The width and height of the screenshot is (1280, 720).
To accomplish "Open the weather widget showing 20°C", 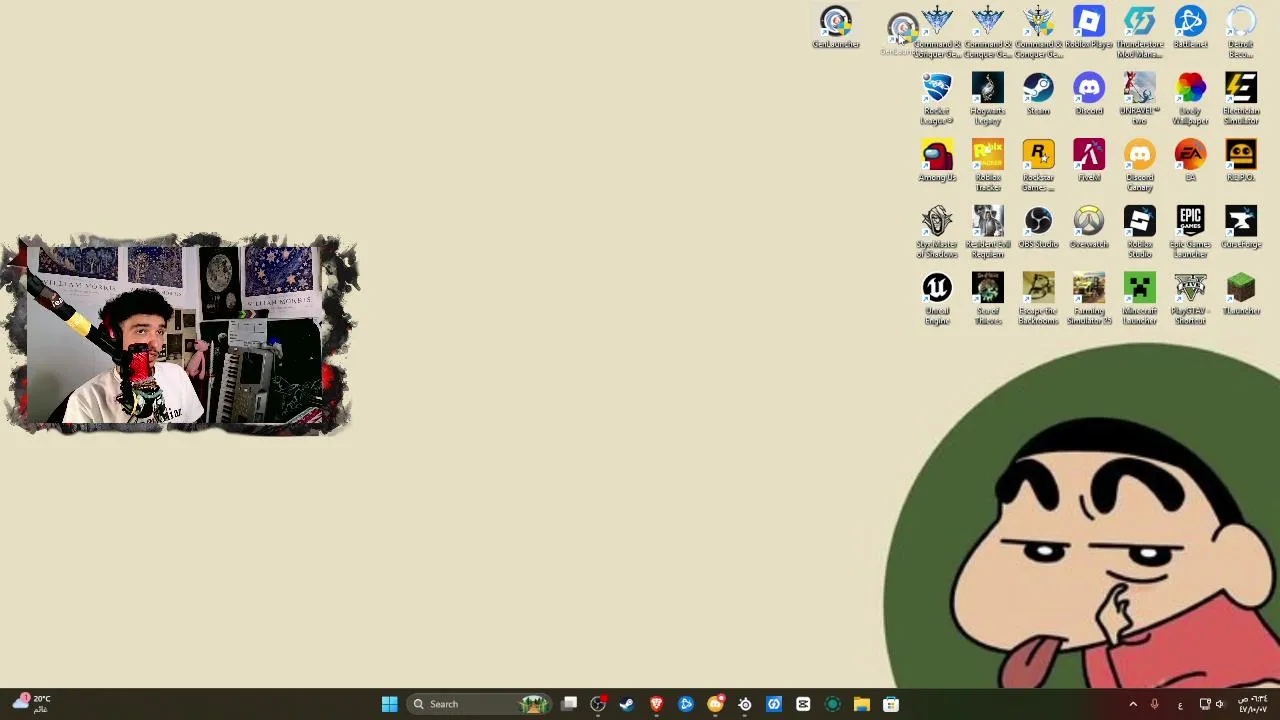I will tap(30, 703).
